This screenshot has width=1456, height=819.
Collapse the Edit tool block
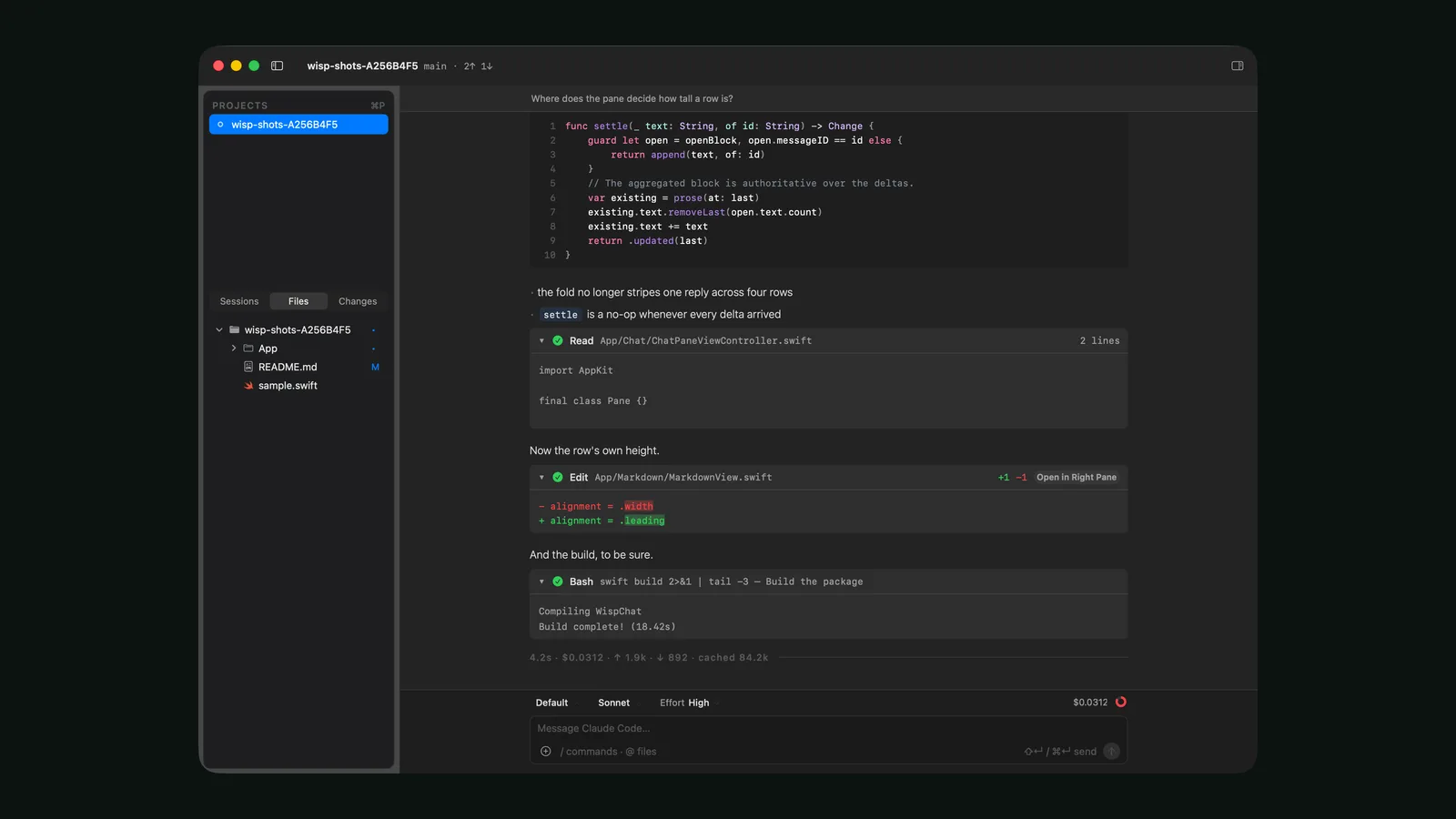(x=541, y=477)
